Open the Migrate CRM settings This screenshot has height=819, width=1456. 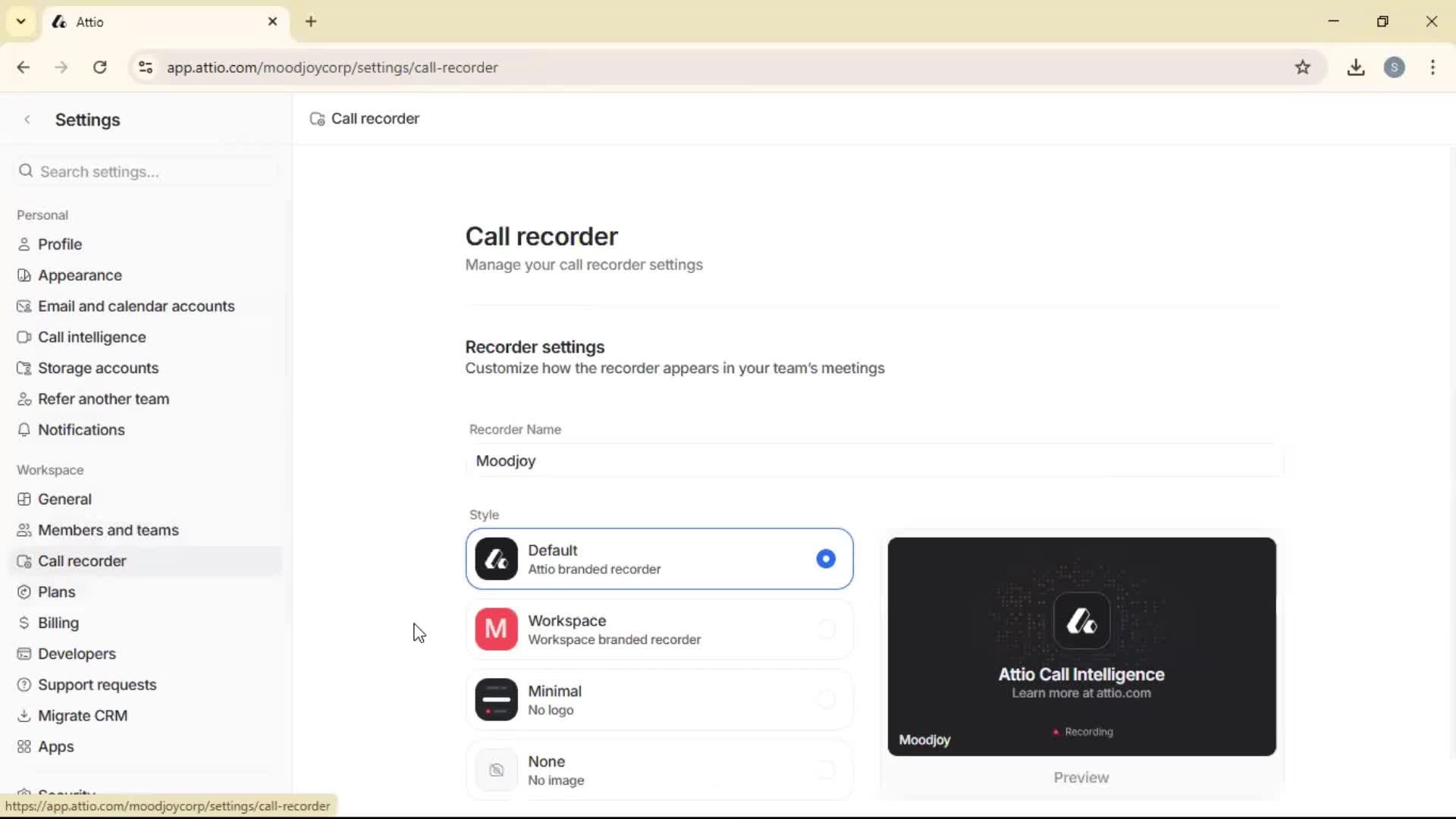click(x=83, y=715)
